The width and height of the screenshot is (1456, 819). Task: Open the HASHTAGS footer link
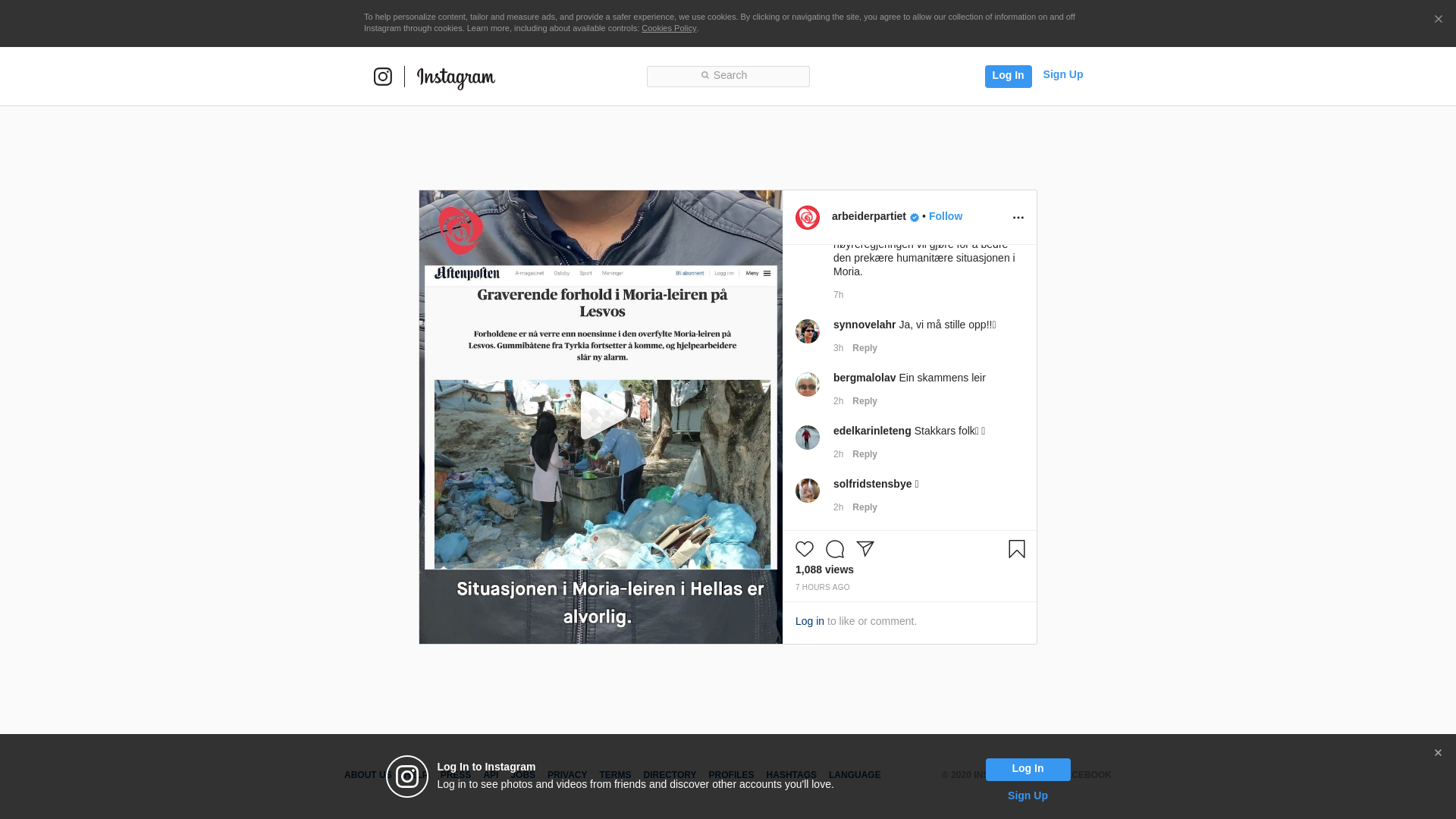pos(791,775)
